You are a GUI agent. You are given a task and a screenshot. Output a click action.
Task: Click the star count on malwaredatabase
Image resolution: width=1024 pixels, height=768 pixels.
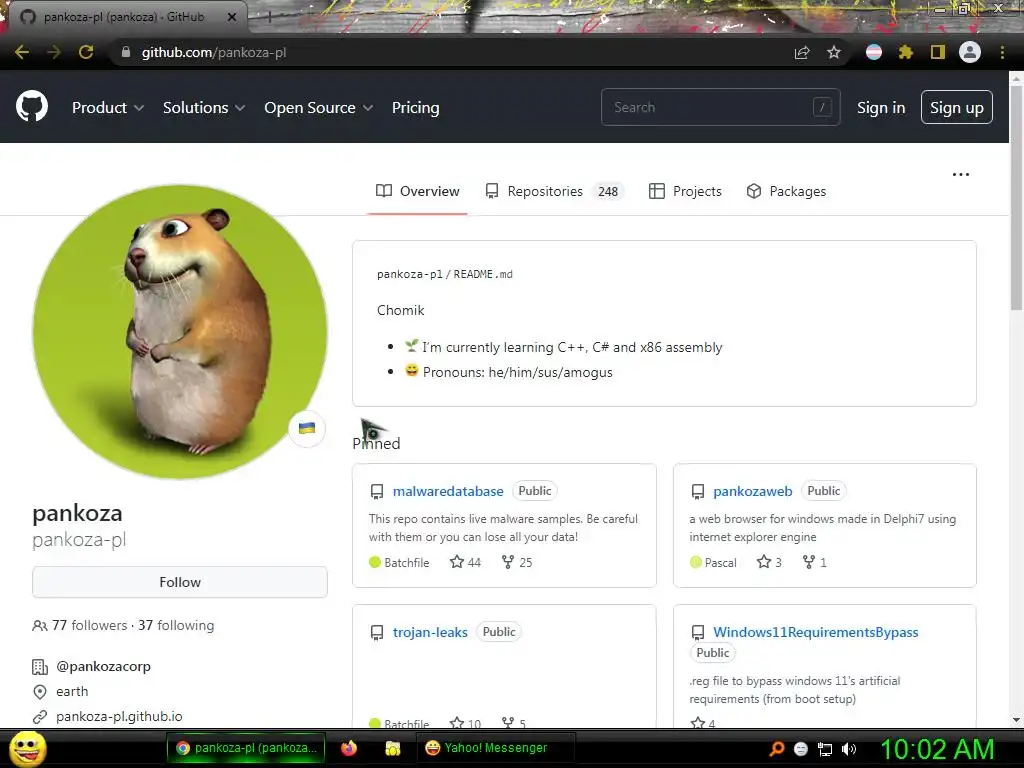coord(466,562)
